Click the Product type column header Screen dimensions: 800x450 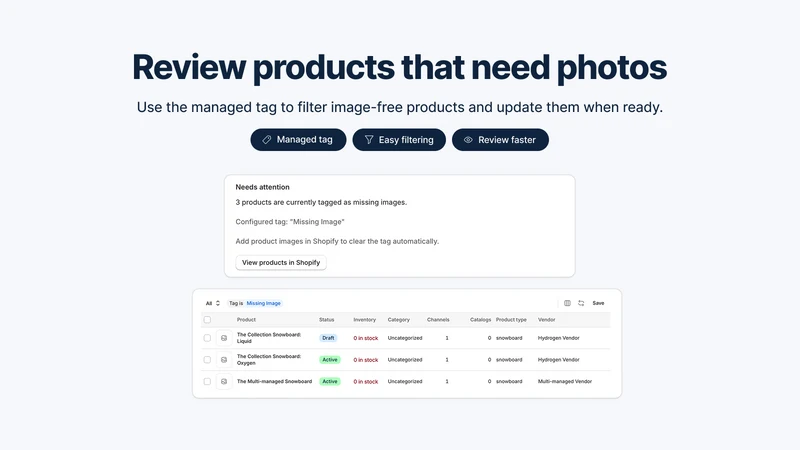pyautogui.click(x=511, y=319)
